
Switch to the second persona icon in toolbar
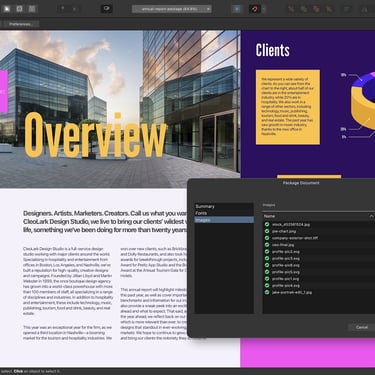(19, 9)
